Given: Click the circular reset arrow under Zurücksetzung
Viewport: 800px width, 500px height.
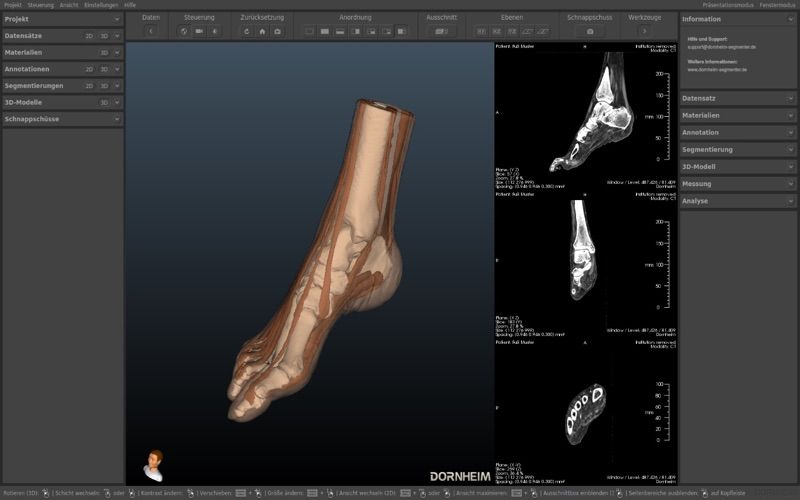Looking at the screenshot, I should tap(247, 31).
